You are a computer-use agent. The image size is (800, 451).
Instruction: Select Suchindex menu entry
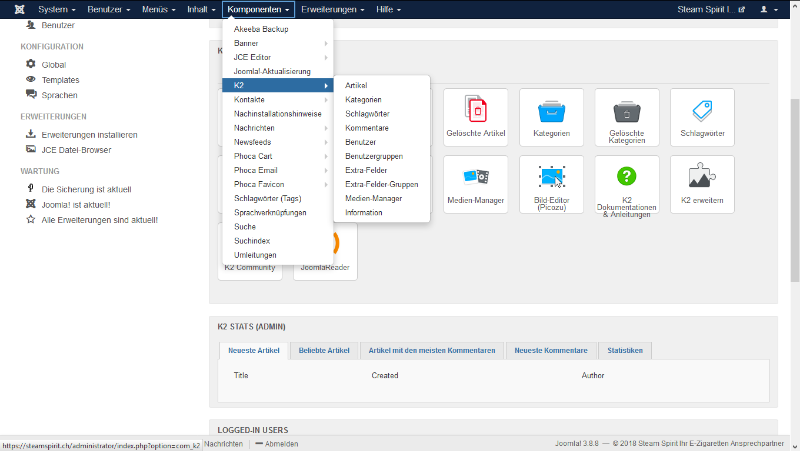pyautogui.click(x=278, y=241)
